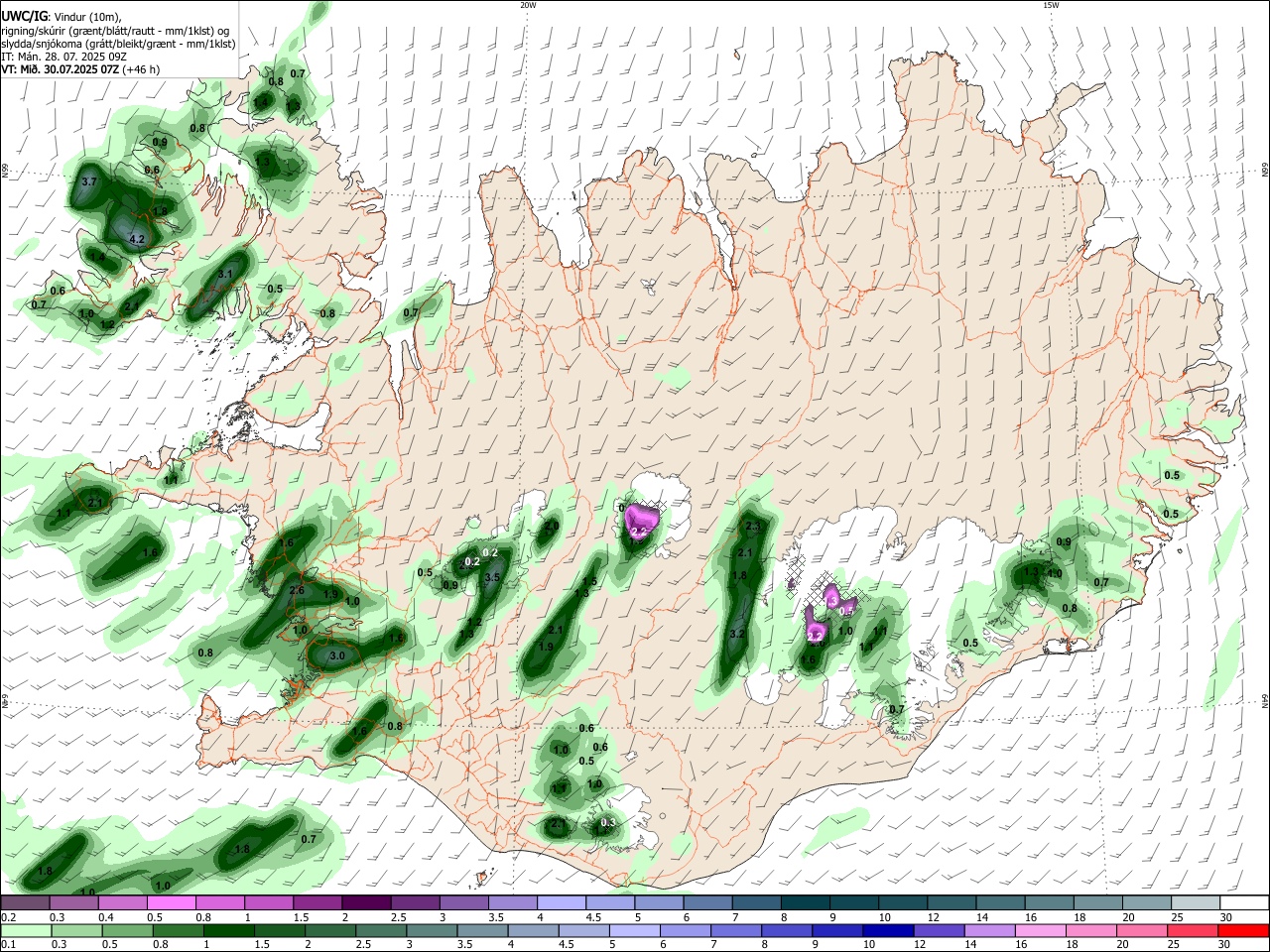Viewport: 1270px width, 952px height.
Task: Pick the dark teal 8 mm snow legend swatch
Action: 805,903
